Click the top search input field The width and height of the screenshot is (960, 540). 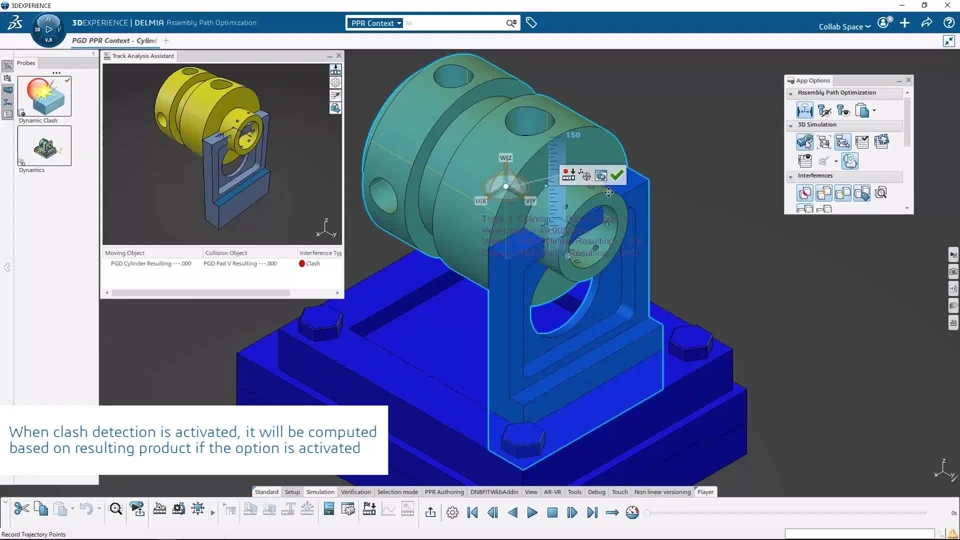tap(454, 23)
